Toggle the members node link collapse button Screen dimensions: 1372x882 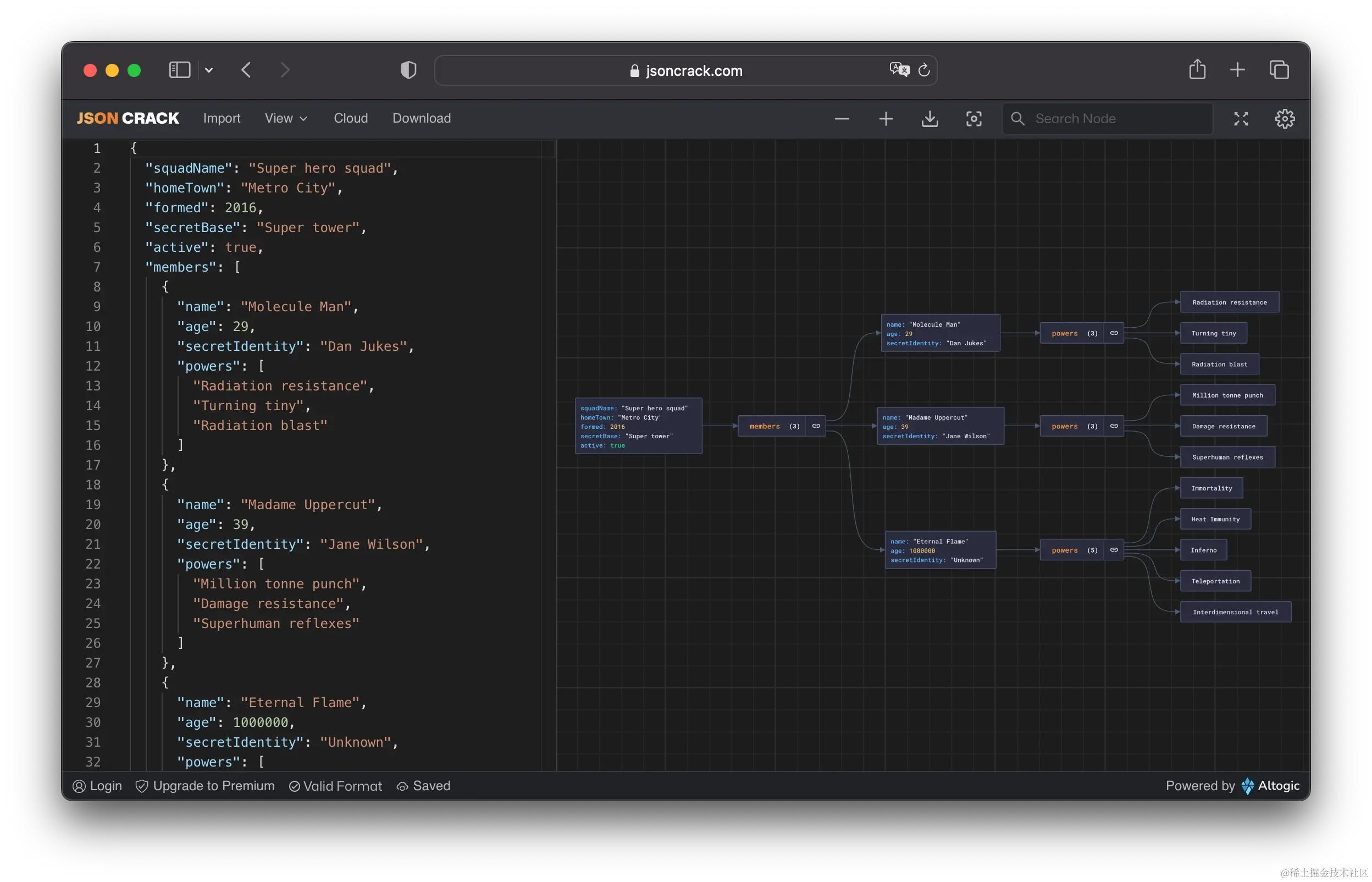tap(816, 426)
